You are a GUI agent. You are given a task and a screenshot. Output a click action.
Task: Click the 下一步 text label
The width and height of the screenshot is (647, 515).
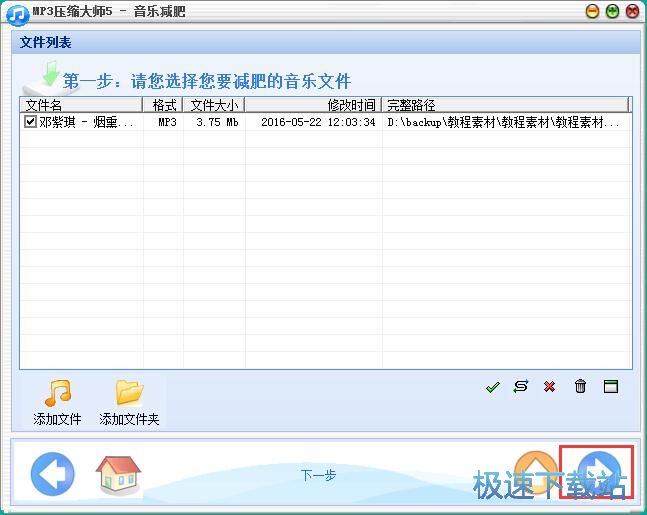[318, 475]
